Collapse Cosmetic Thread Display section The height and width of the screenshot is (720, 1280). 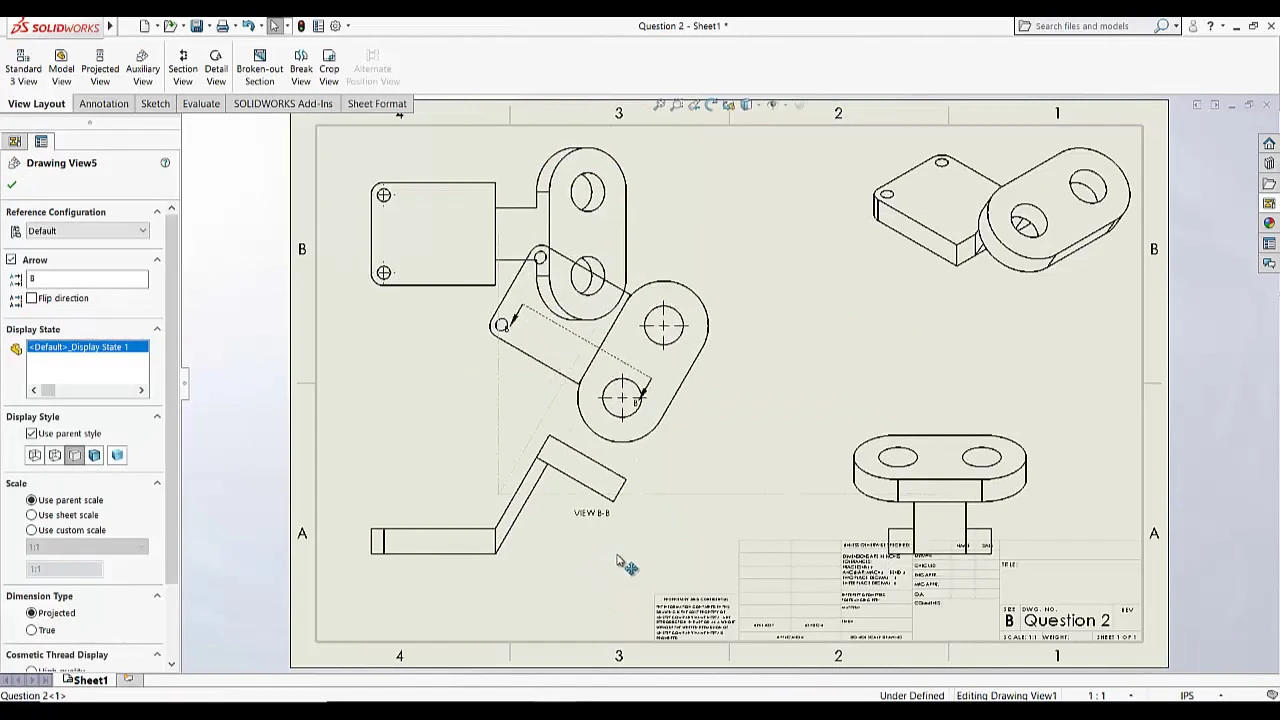157,655
